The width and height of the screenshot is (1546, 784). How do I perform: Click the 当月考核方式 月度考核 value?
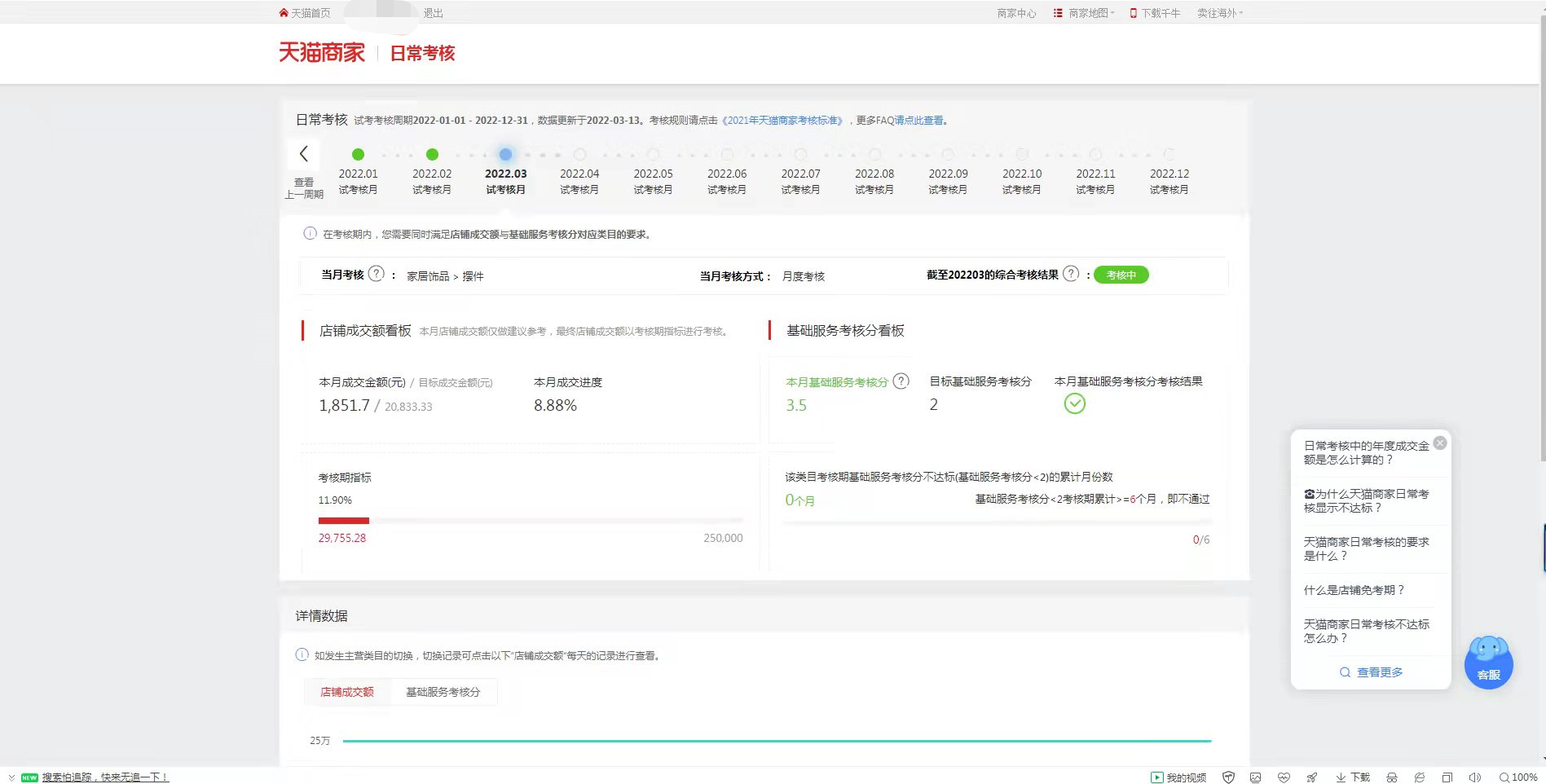pos(804,276)
